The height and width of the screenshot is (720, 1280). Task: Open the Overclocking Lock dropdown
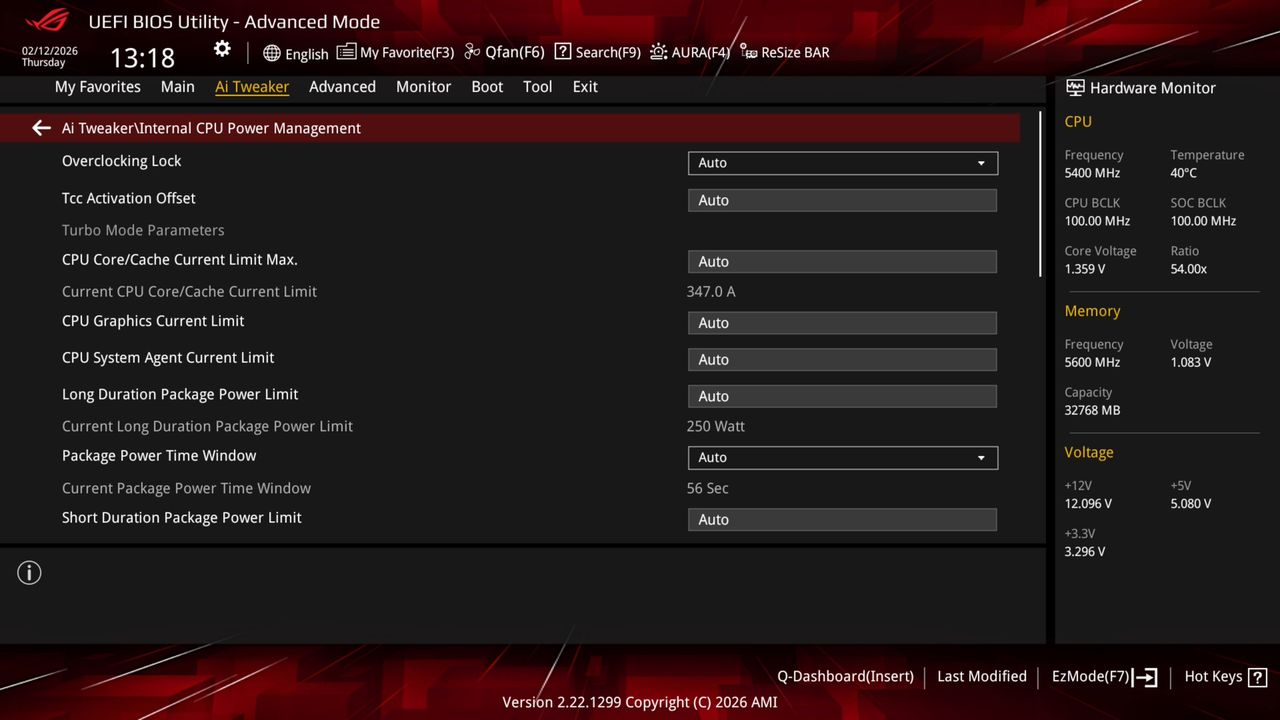pyautogui.click(x=842, y=162)
